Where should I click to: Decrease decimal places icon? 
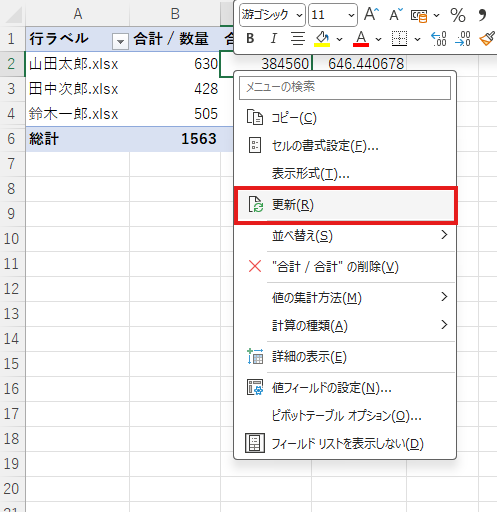tap(463, 39)
